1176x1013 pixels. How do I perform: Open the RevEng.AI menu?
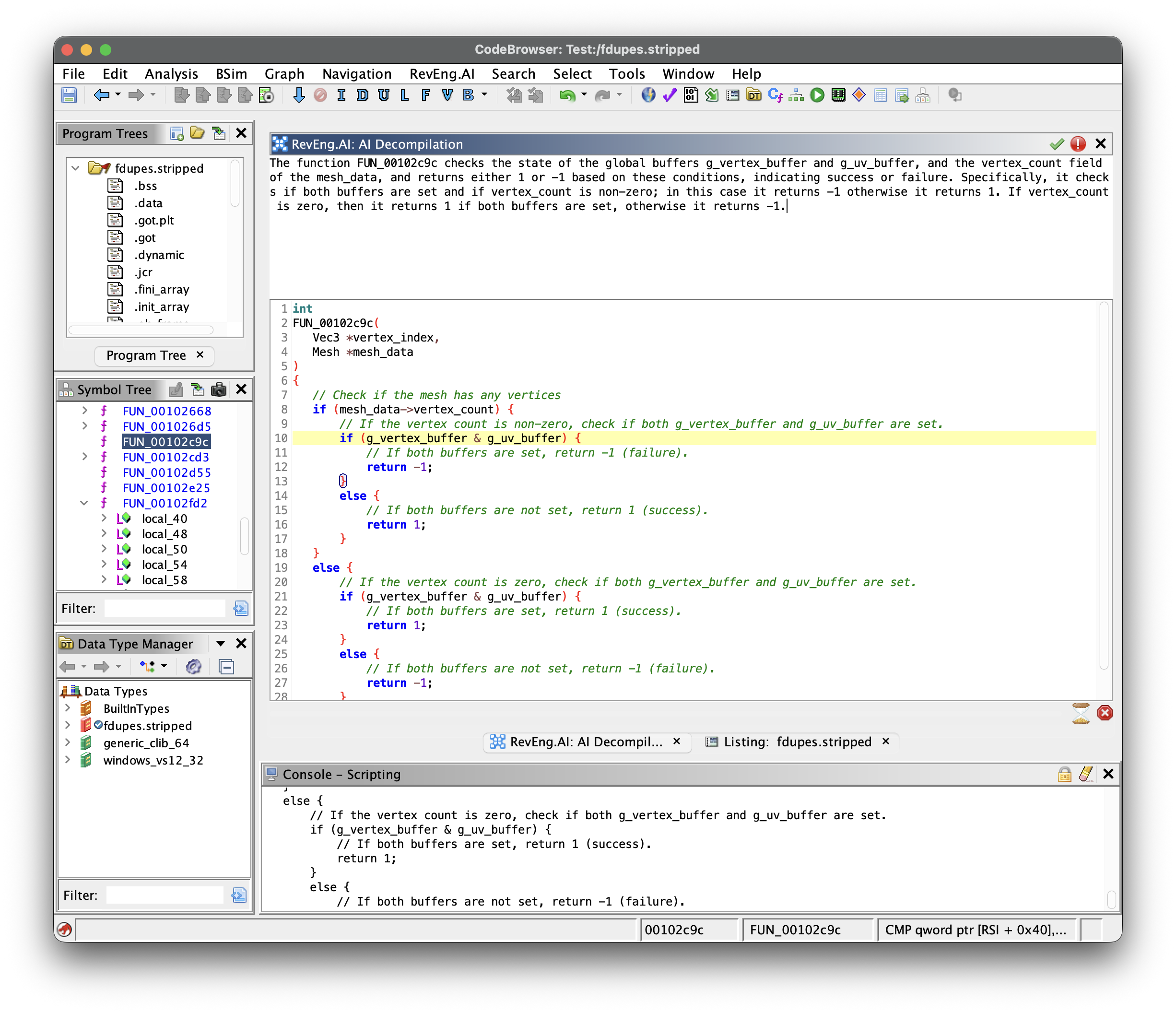(442, 74)
